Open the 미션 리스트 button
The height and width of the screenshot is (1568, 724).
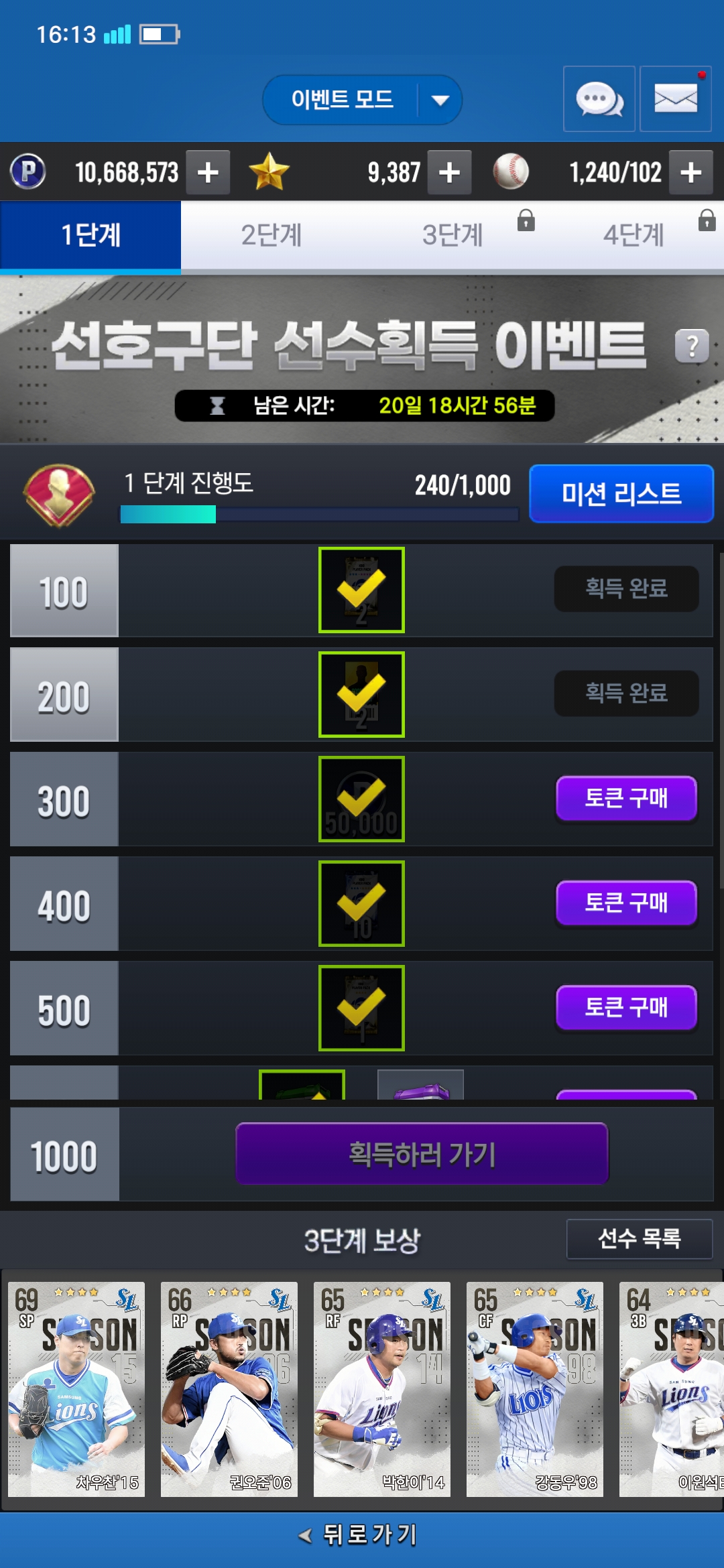621,493
